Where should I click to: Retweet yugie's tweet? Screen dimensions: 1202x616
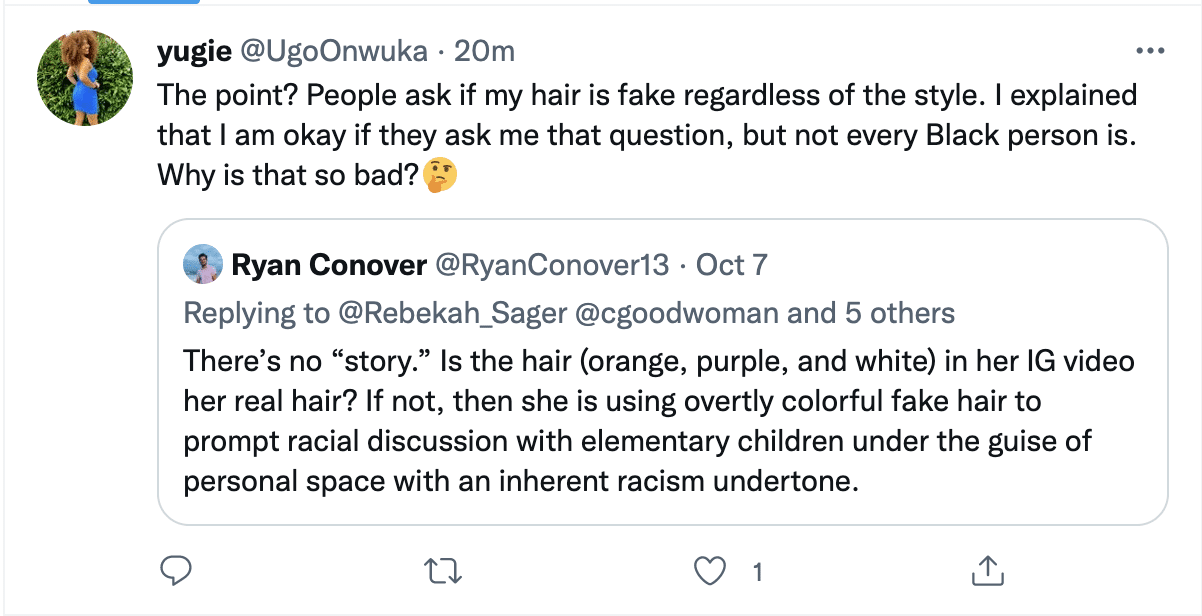(x=440, y=571)
